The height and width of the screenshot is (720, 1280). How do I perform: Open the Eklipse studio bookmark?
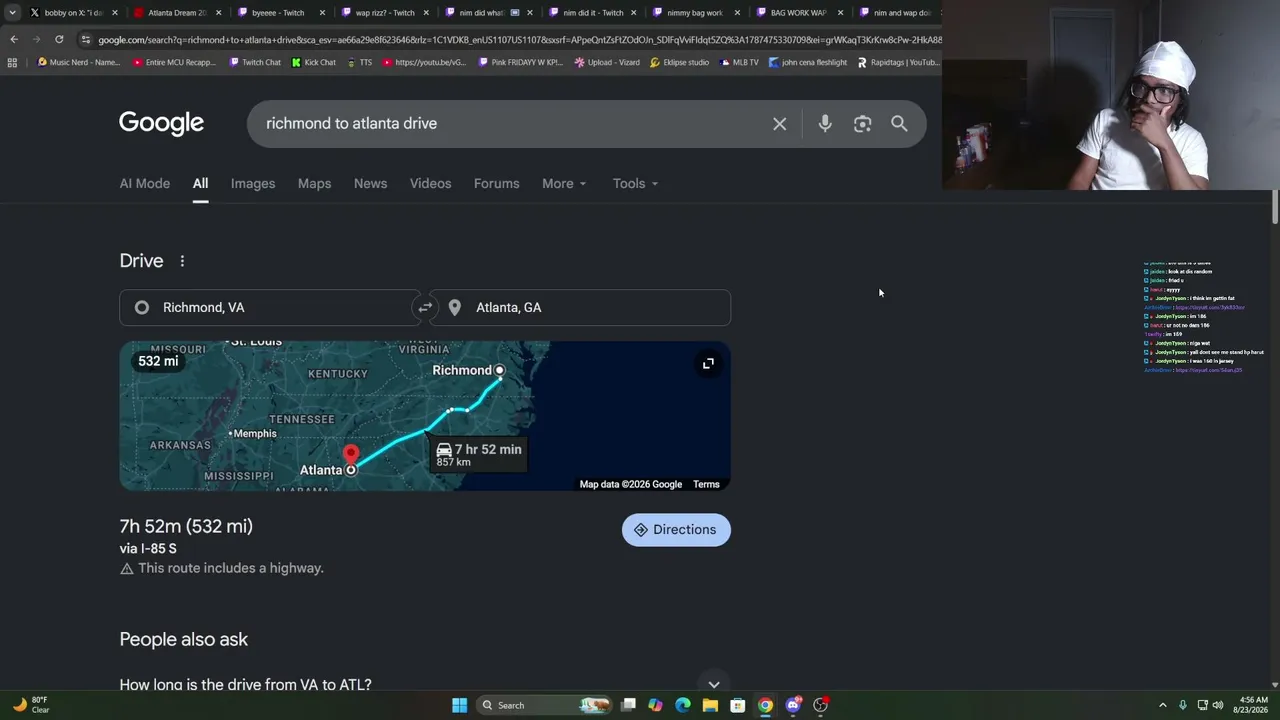[x=679, y=62]
